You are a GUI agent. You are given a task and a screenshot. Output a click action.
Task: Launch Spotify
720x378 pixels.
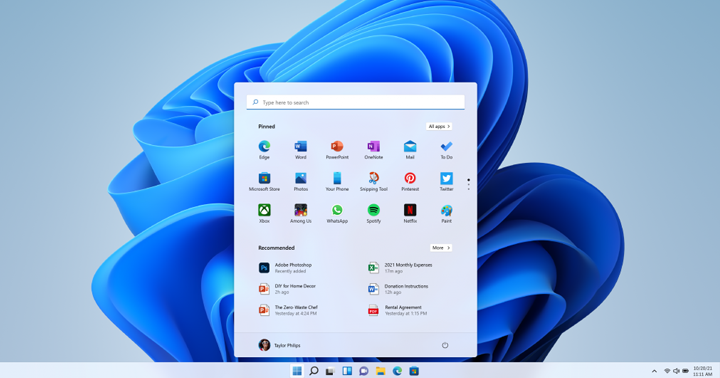click(373, 214)
